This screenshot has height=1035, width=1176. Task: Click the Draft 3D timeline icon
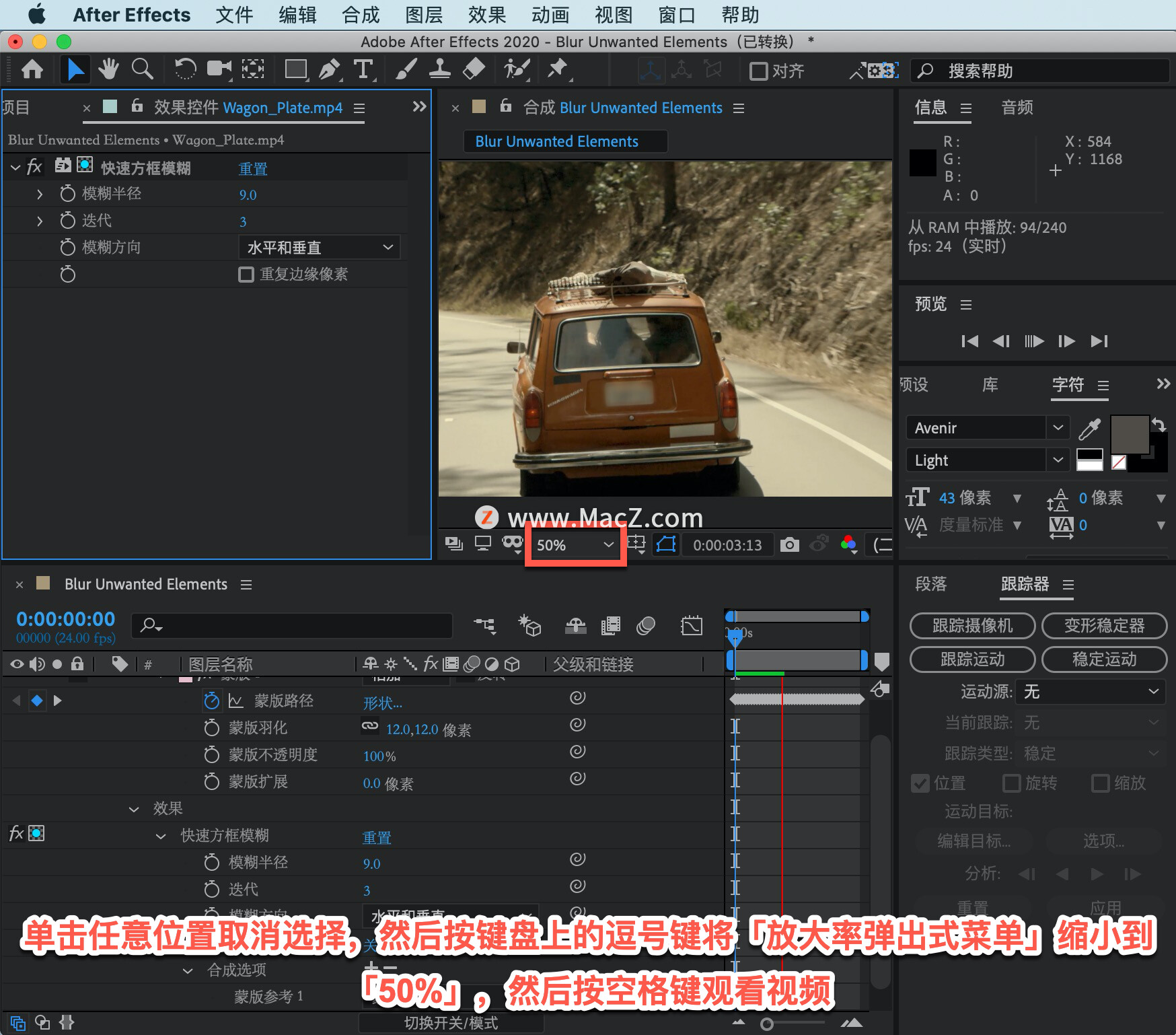529,626
